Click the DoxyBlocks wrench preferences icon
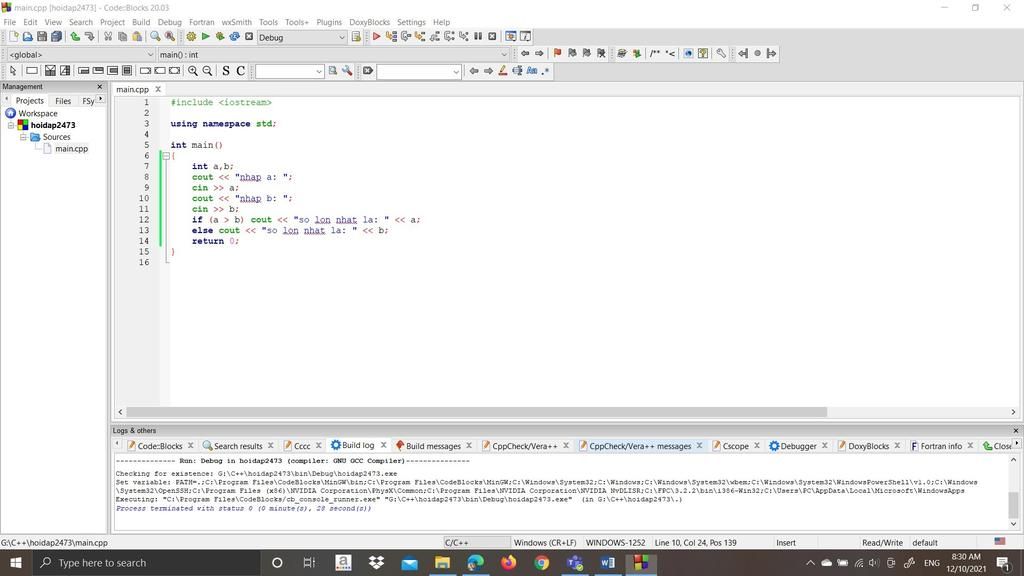This screenshot has height=576, width=1024. click(x=721, y=54)
